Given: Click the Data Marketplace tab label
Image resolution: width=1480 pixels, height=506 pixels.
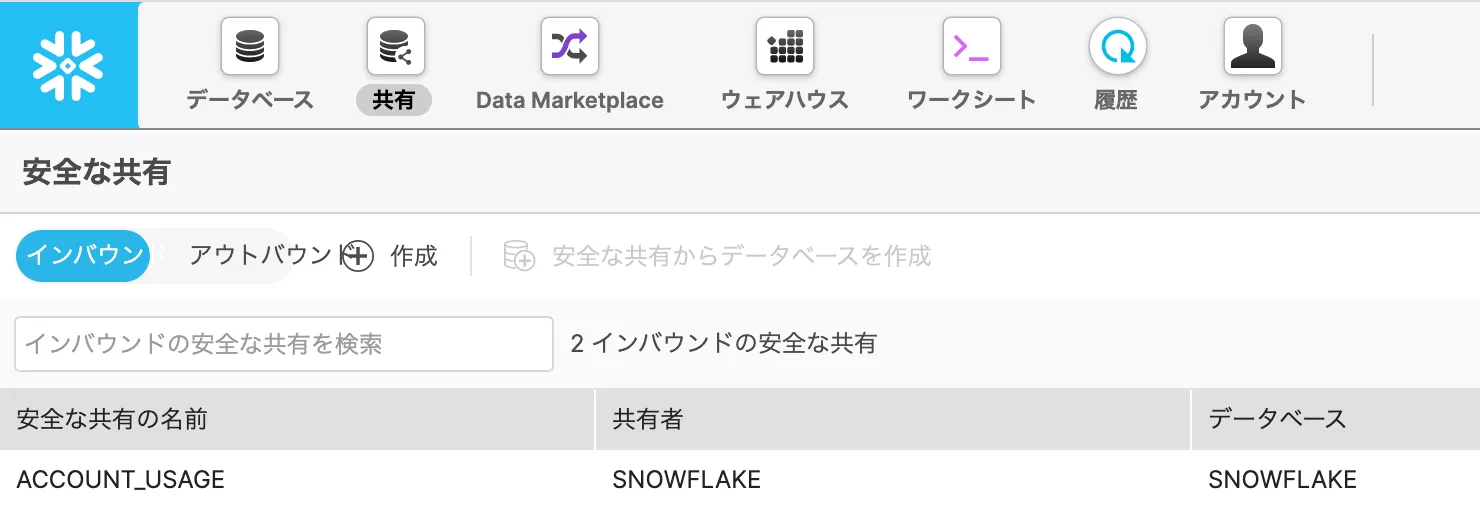Looking at the screenshot, I should coord(569,100).
